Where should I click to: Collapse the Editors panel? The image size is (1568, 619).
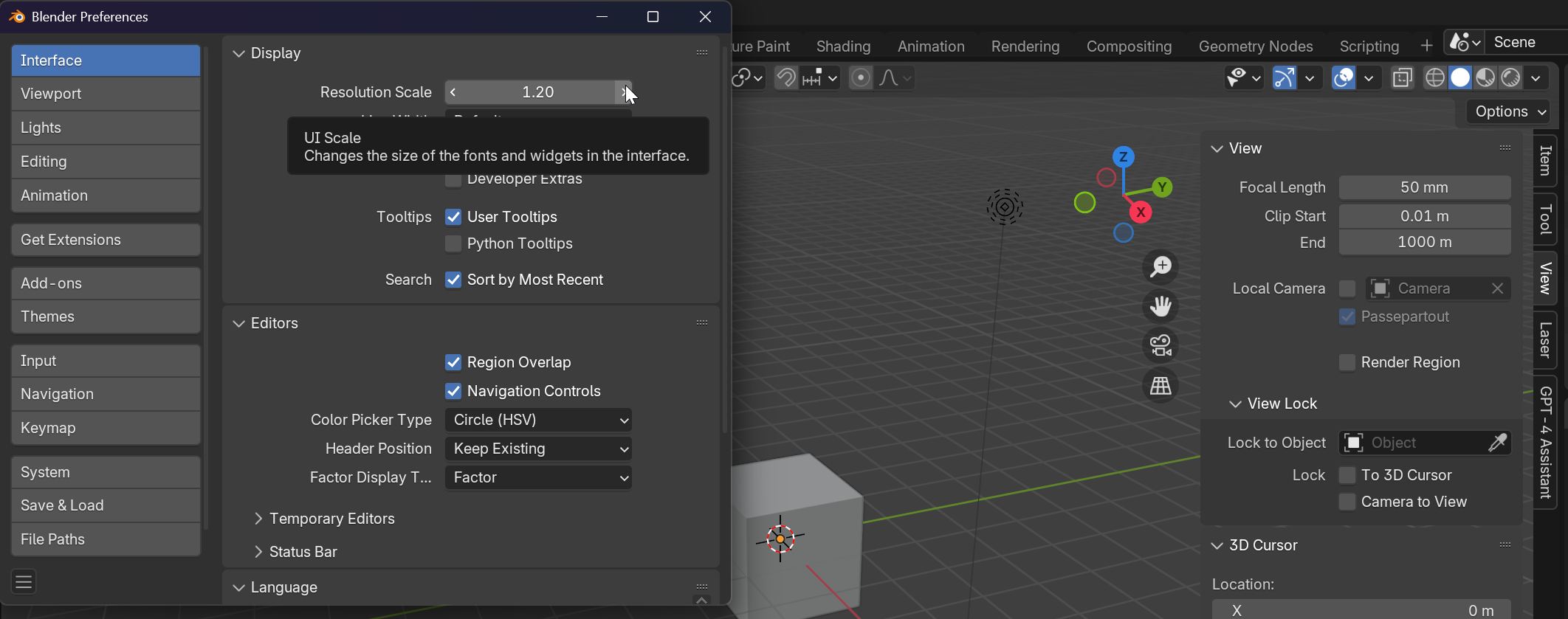click(x=238, y=323)
